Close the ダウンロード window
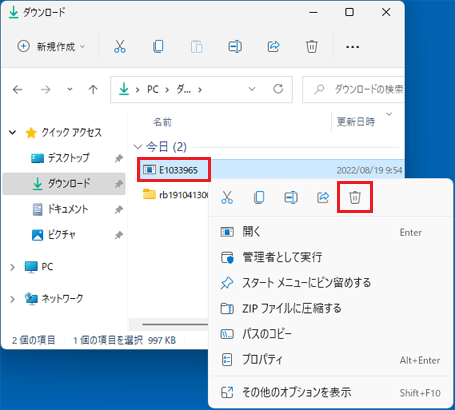455x410 pixels. pos(386,12)
